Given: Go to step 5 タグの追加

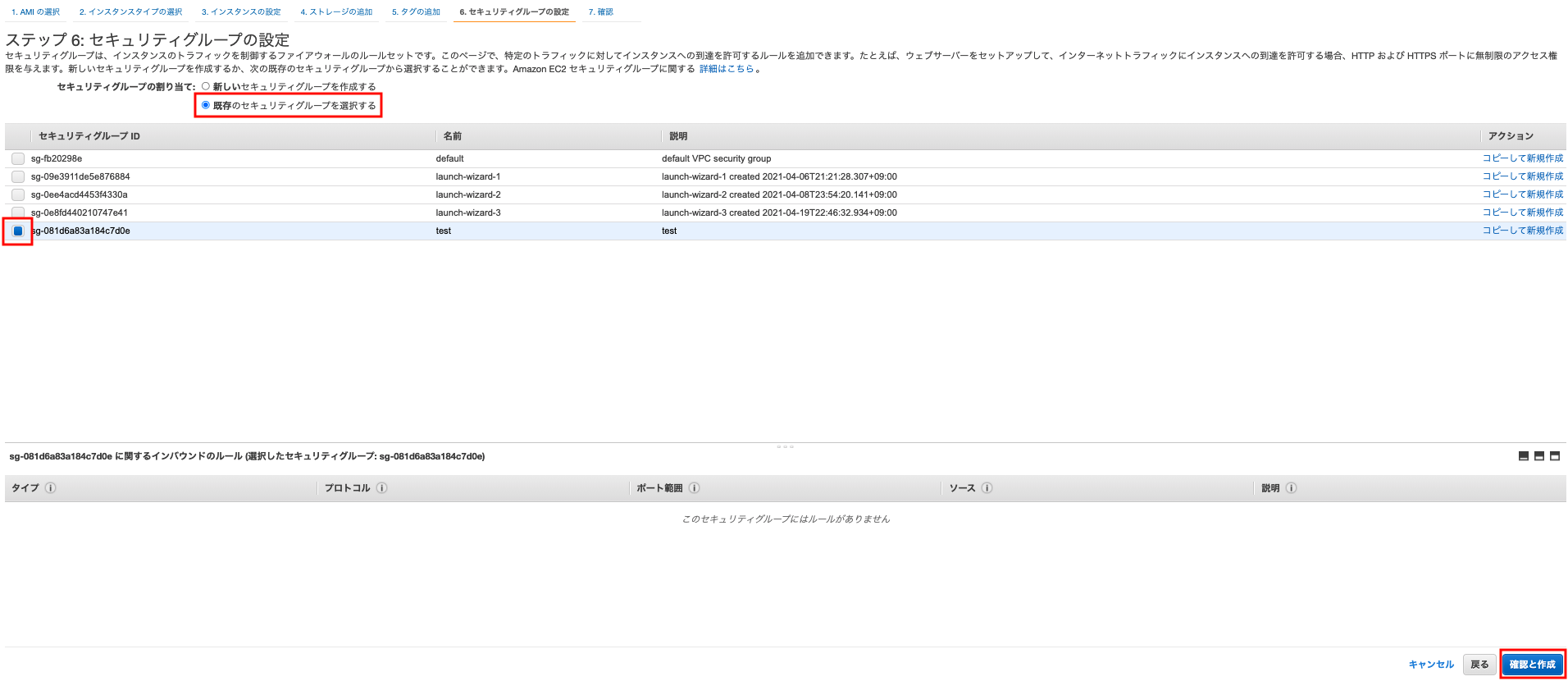Looking at the screenshot, I should [x=416, y=11].
